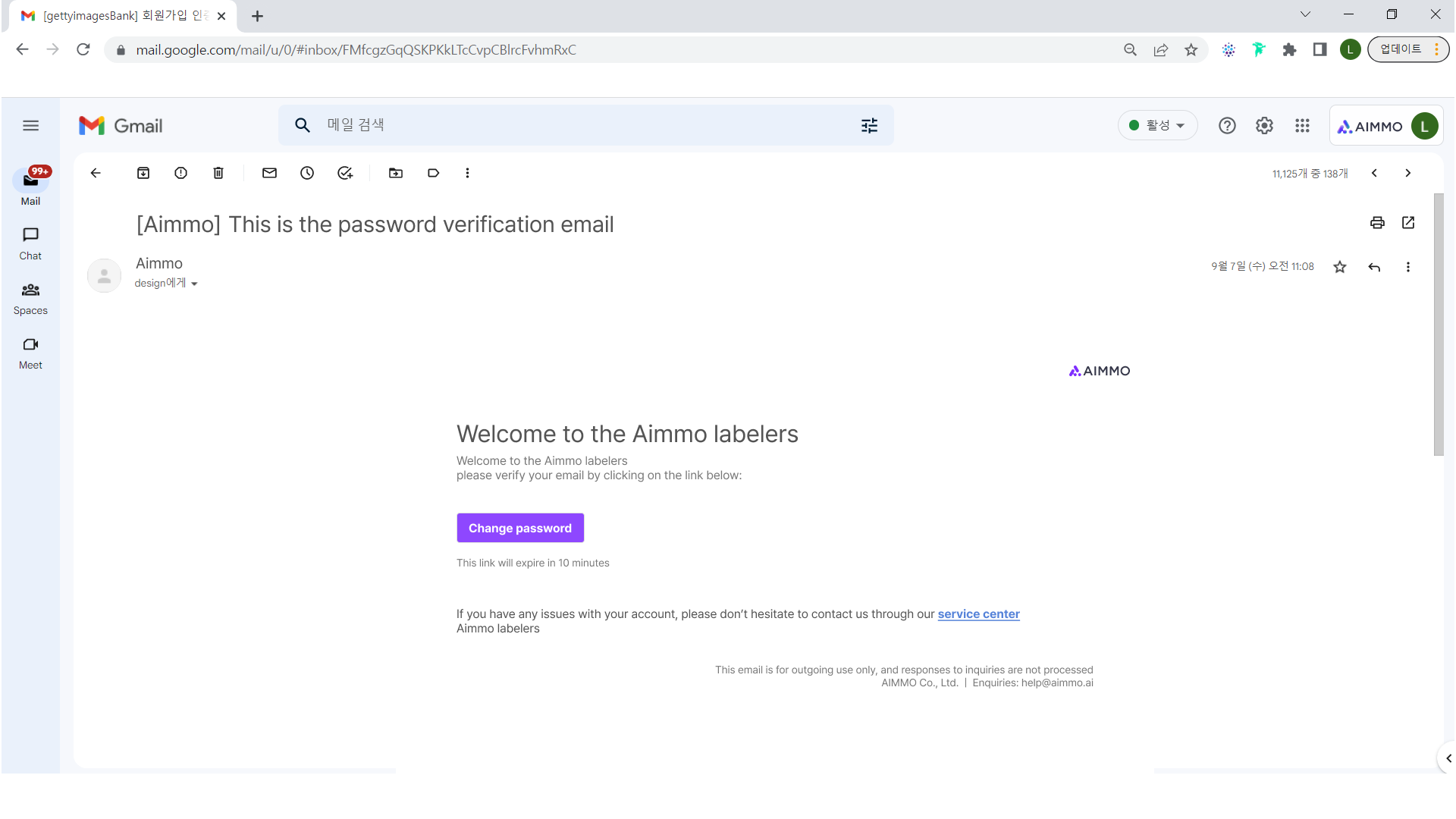
Task: Open Gmail support help icon
Action: [1227, 126]
